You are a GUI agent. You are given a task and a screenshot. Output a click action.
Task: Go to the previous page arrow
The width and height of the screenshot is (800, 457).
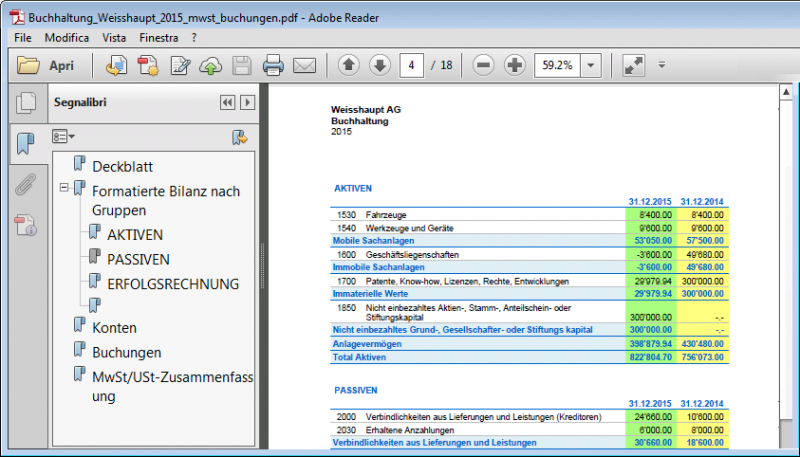tap(348, 65)
